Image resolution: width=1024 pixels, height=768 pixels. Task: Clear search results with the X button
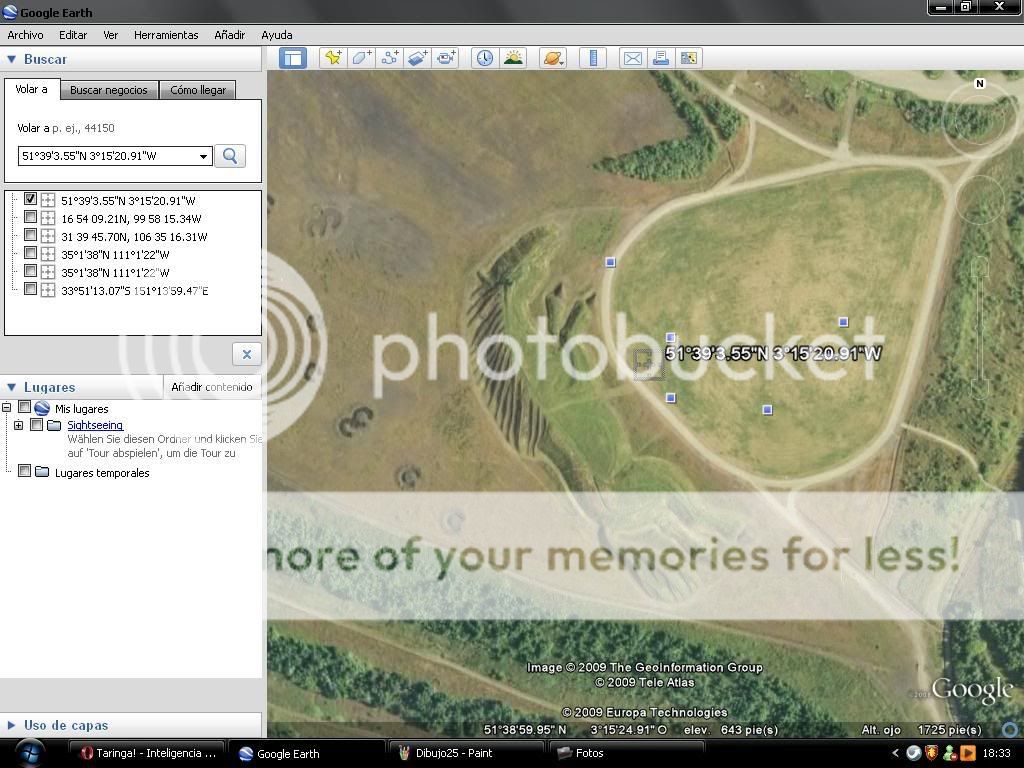point(247,354)
